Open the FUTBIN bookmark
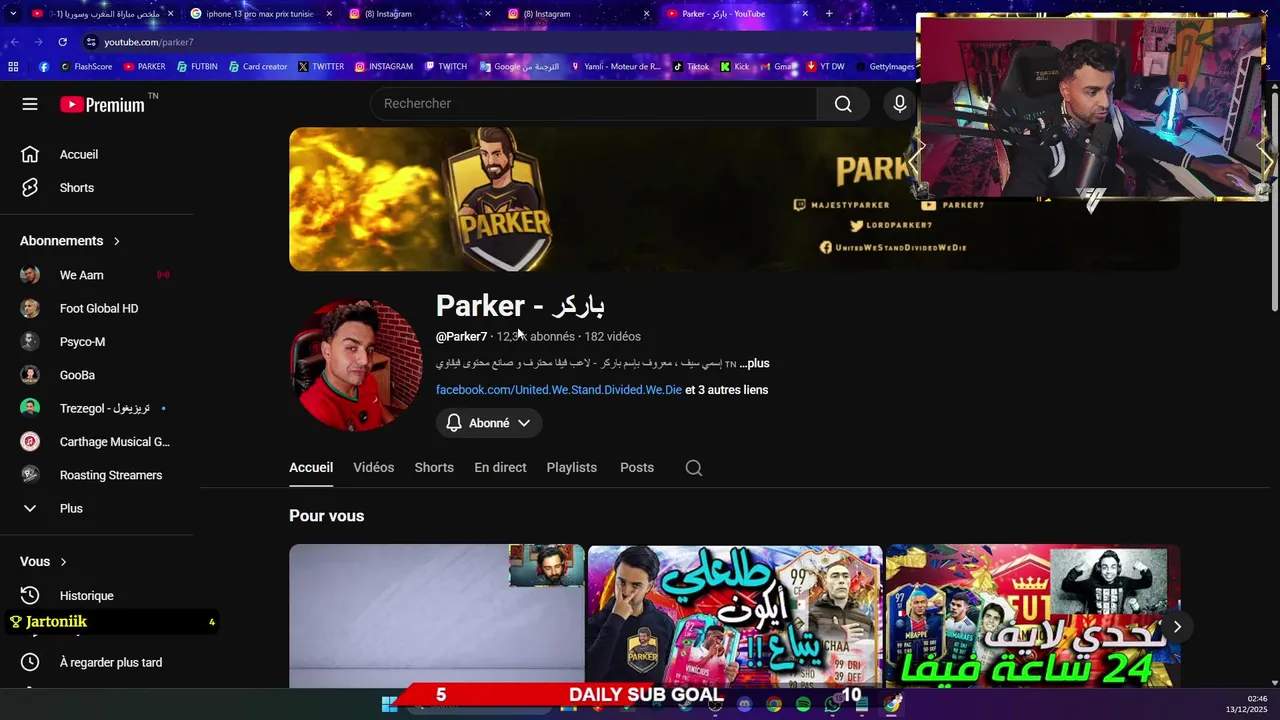This screenshot has width=1280, height=720. tap(197, 67)
